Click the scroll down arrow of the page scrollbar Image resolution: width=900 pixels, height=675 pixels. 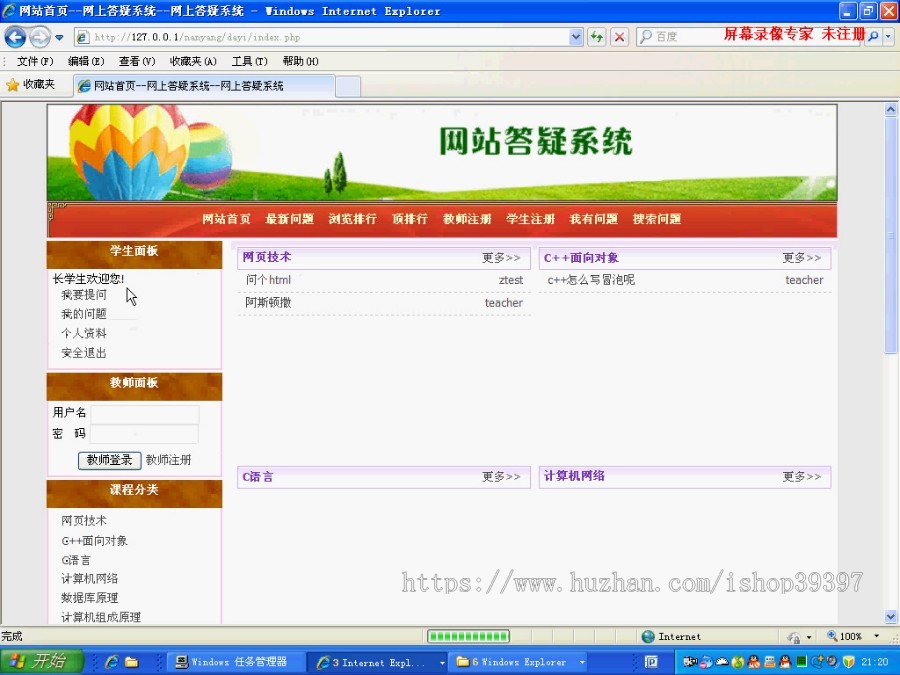[890, 616]
